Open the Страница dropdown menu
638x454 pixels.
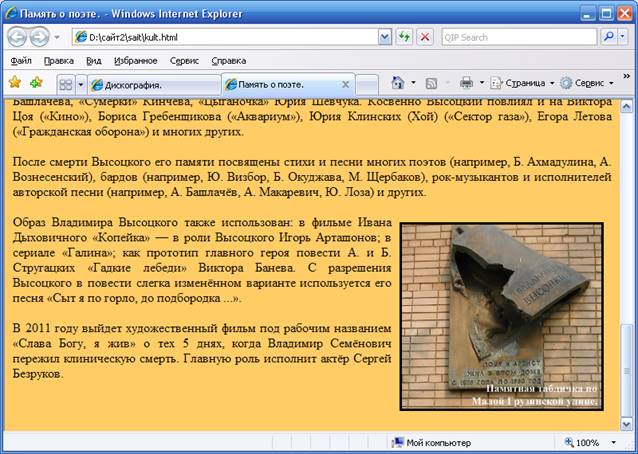pos(524,83)
